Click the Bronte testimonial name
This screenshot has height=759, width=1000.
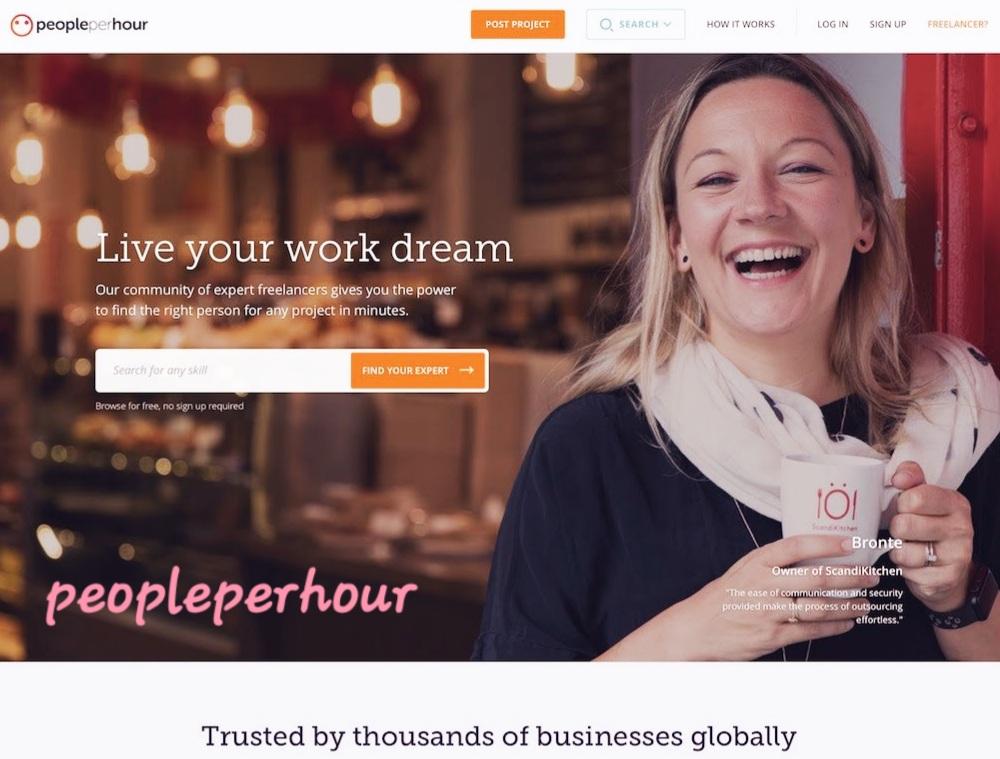point(877,542)
